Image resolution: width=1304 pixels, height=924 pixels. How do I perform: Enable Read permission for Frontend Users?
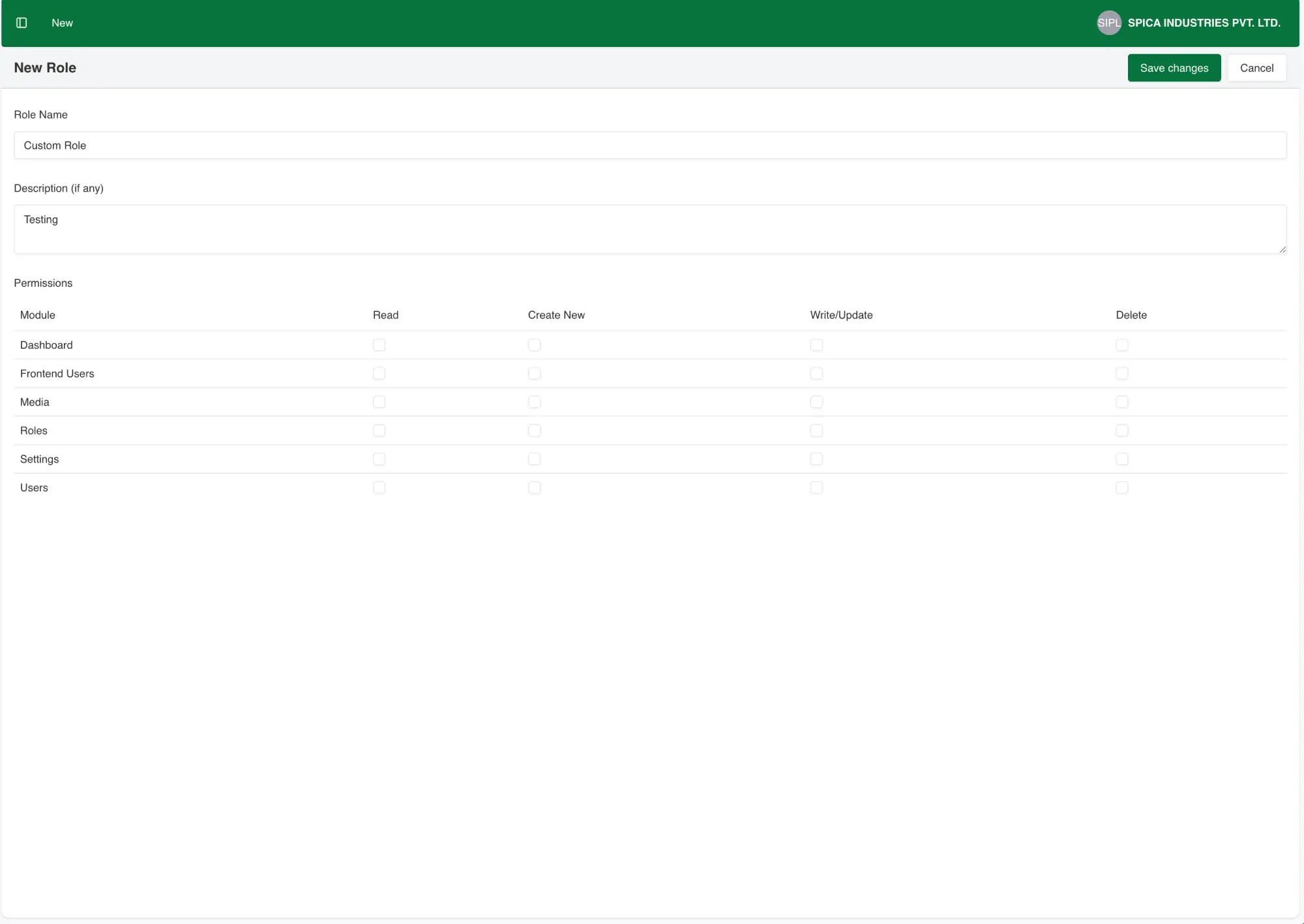click(379, 374)
